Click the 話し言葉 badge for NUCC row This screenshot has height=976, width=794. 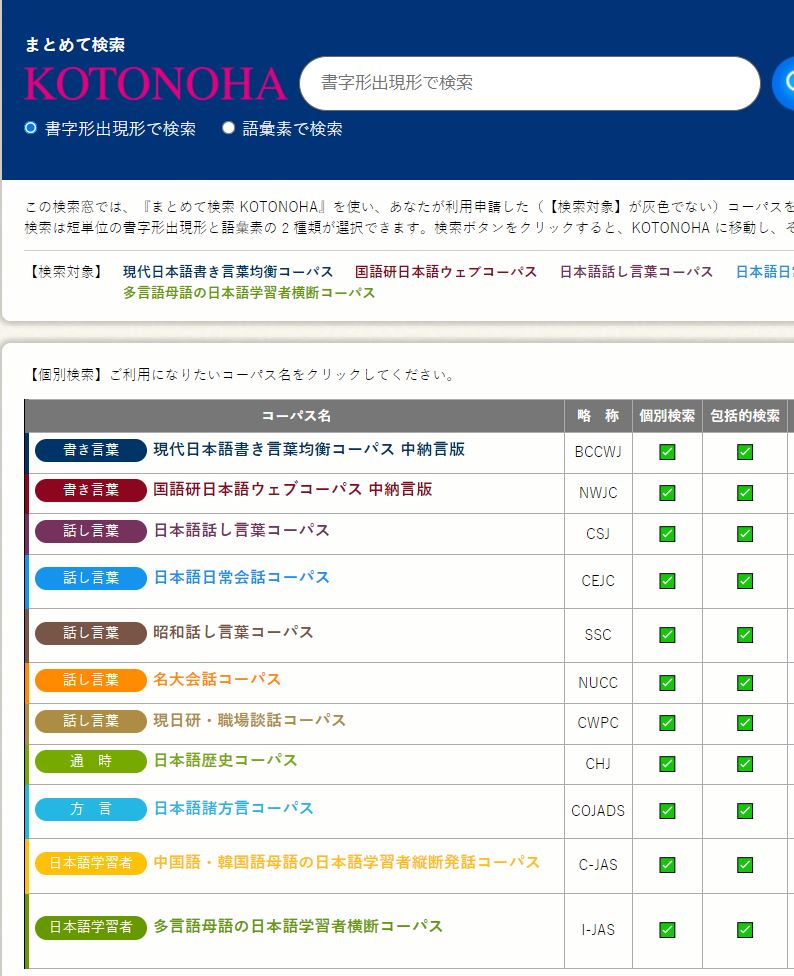point(91,680)
